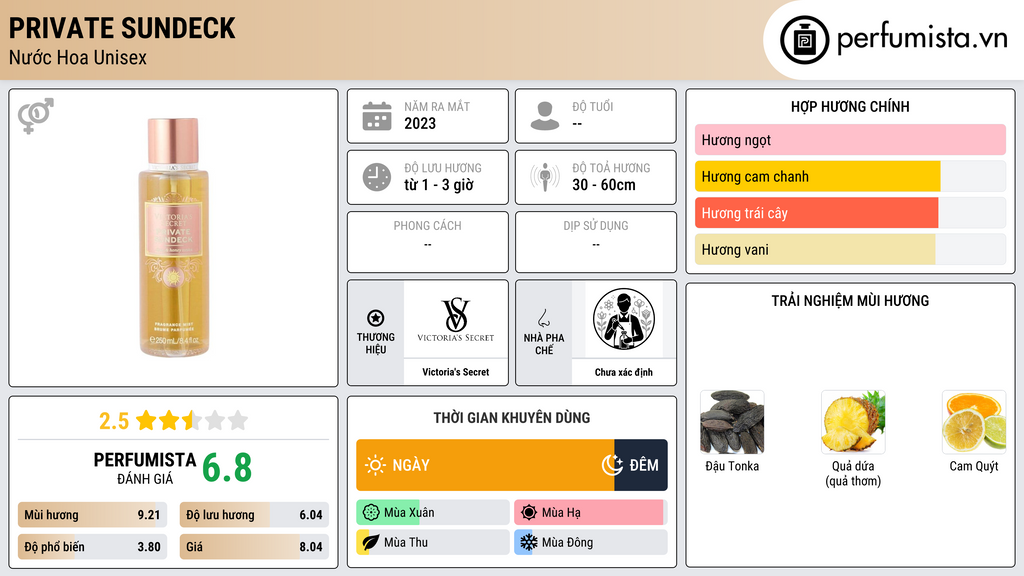Select the Đậu Tonka note image

(732, 422)
